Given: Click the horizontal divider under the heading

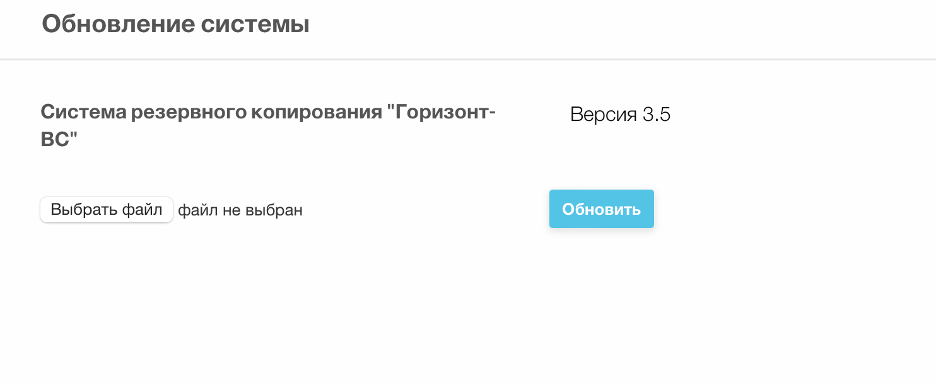Looking at the screenshot, I should 468,59.
